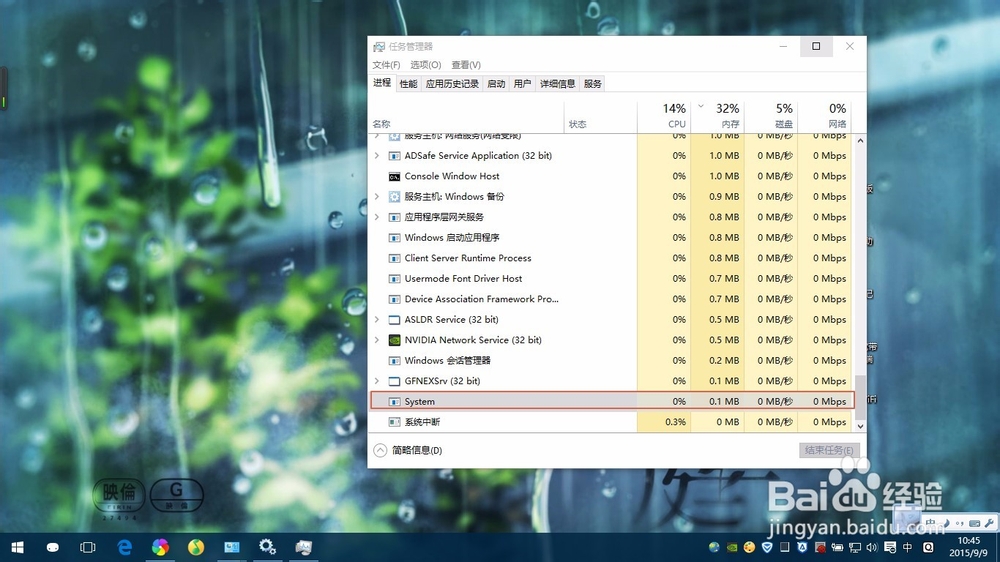Open the yellow-green music app on taskbar
1000x562 pixels.
[x=196, y=547]
